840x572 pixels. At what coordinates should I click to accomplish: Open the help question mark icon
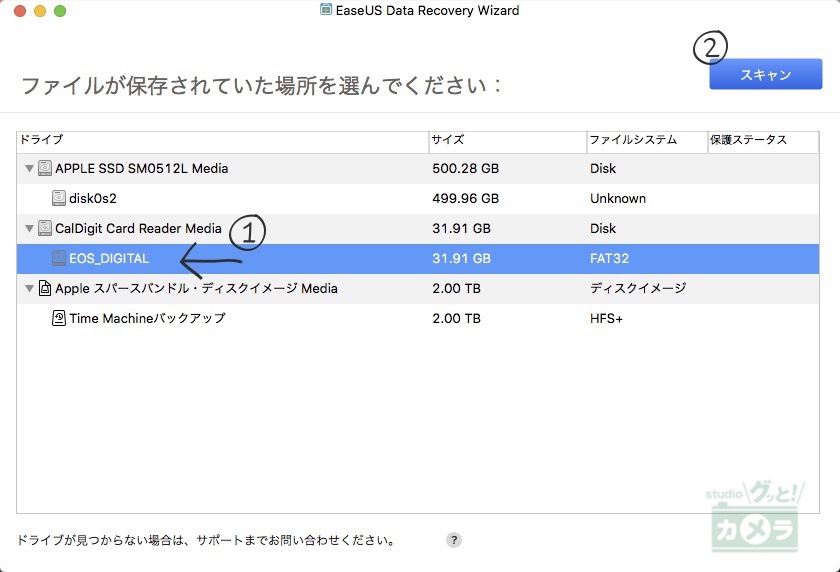[x=454, y=540]
